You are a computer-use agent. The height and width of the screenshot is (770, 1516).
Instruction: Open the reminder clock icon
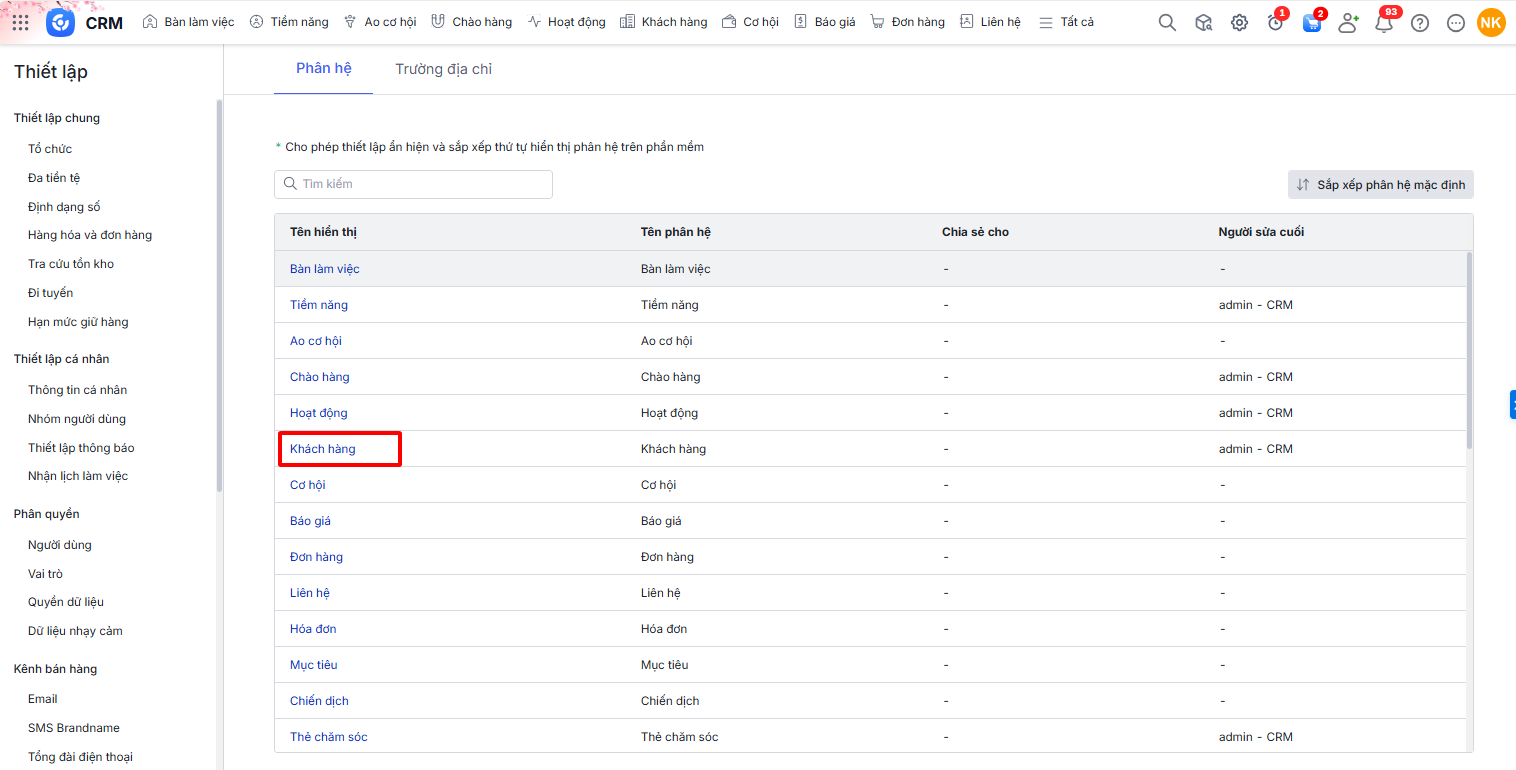pyautogui.click(x=1275, y=23)
